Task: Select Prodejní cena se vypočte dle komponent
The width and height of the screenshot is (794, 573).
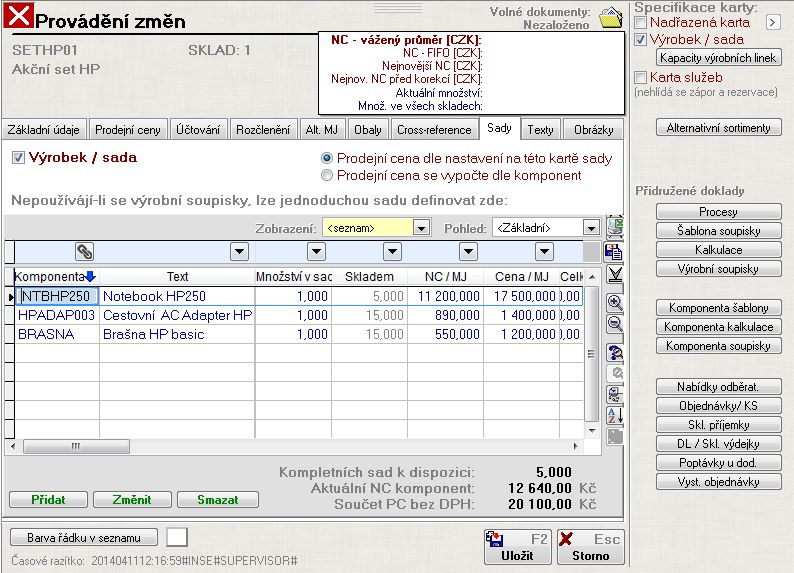Action: point(327,175)
